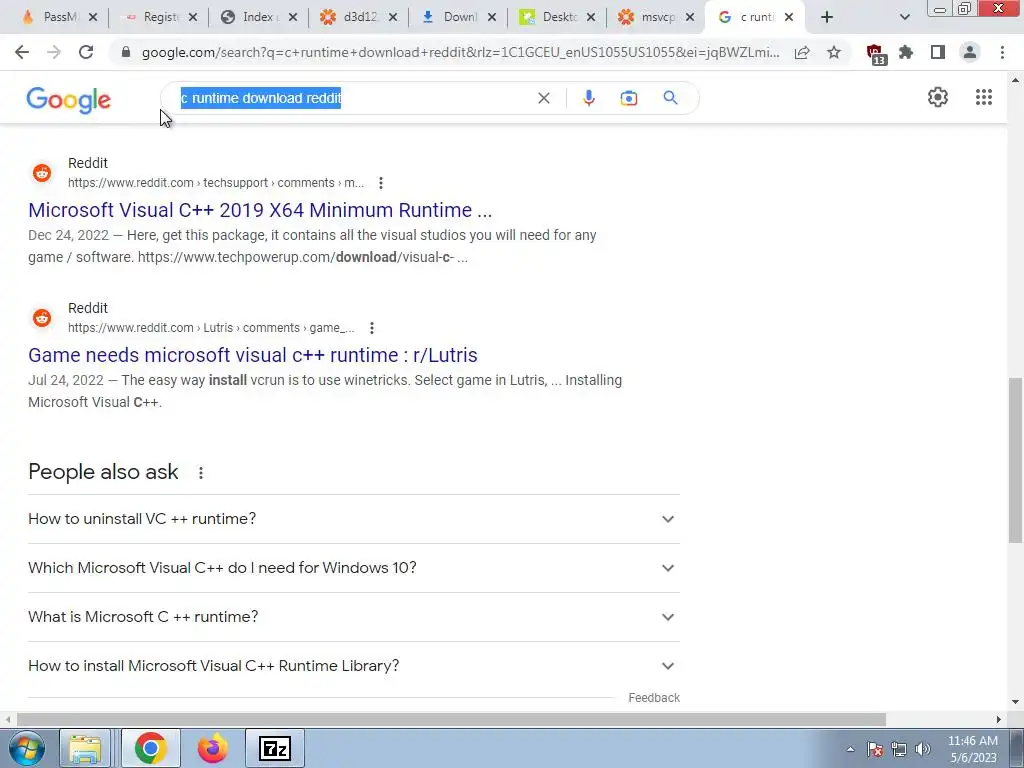Open a new browser tab
This screenshot has width=1024, height=768.
pyautogui.click(x=827, y=17)
